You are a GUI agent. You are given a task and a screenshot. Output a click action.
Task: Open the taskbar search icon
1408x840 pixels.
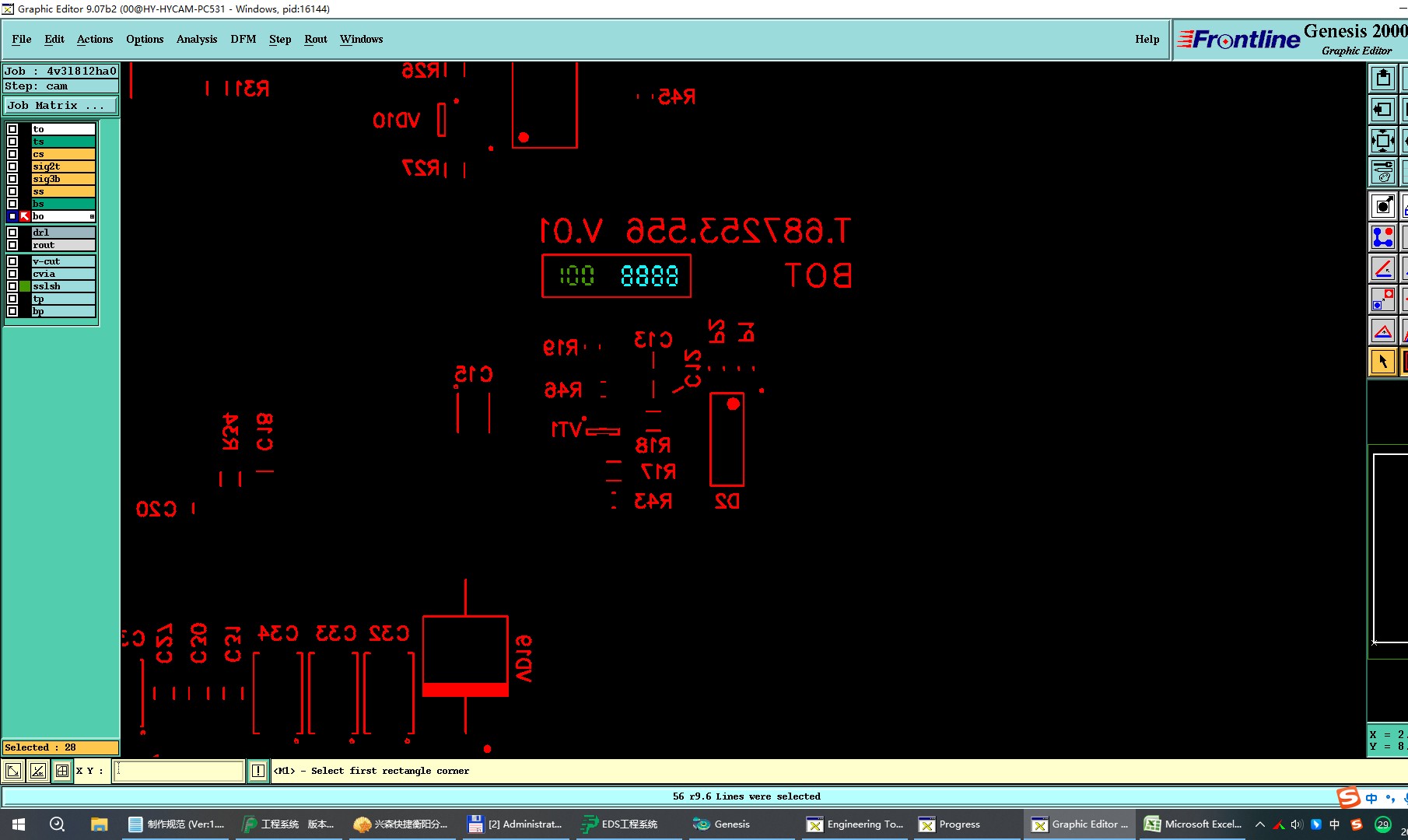(57, 824)
